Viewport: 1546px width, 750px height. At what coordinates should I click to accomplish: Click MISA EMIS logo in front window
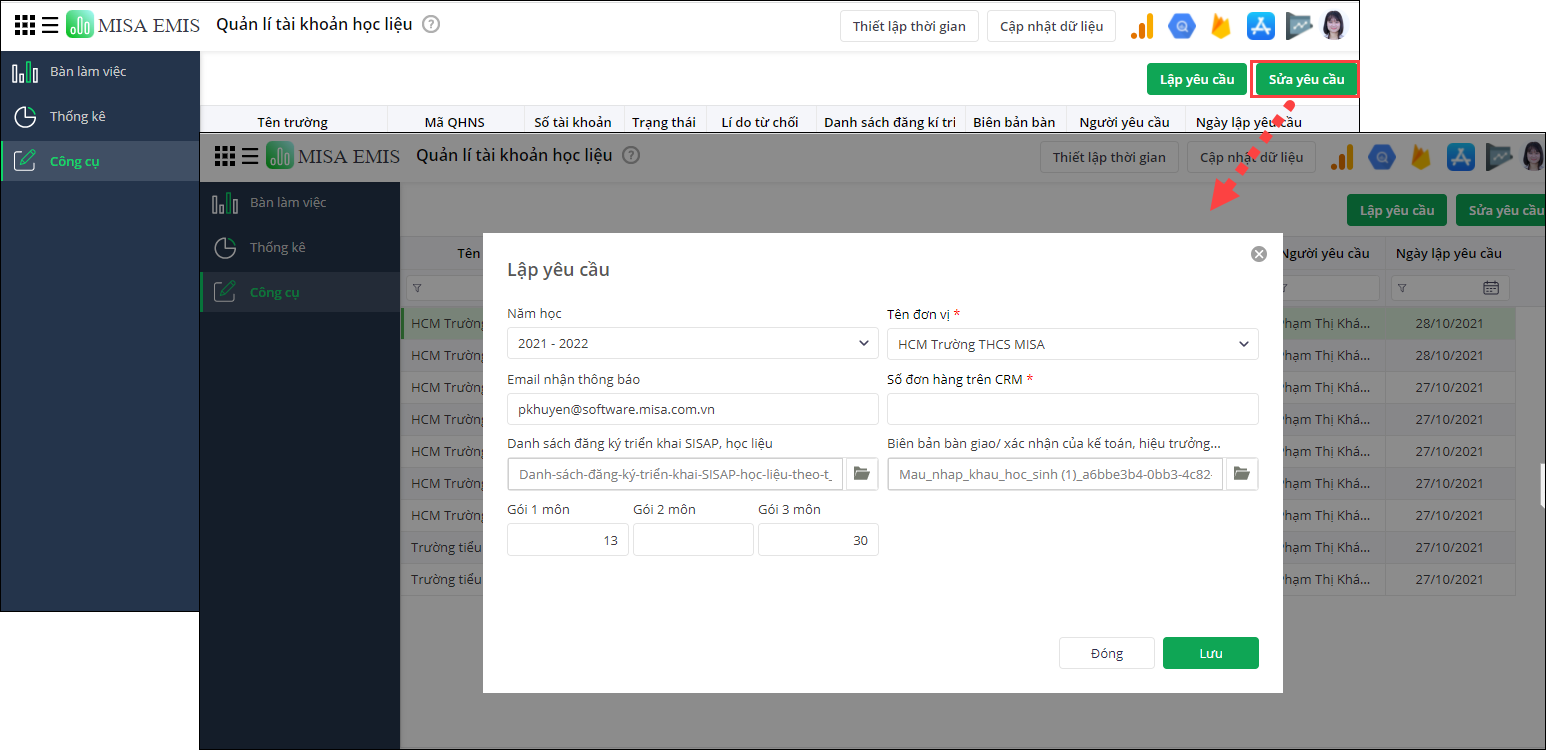click(x=333, y=156)
